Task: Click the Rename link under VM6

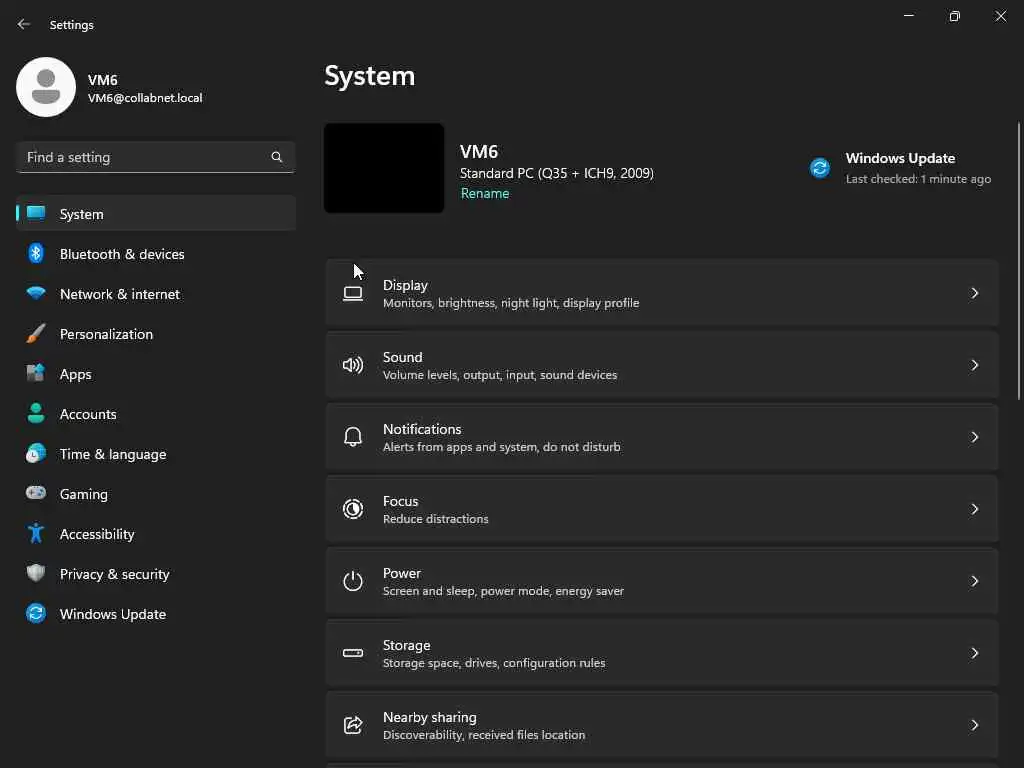Action: click(x=485, y=194)
